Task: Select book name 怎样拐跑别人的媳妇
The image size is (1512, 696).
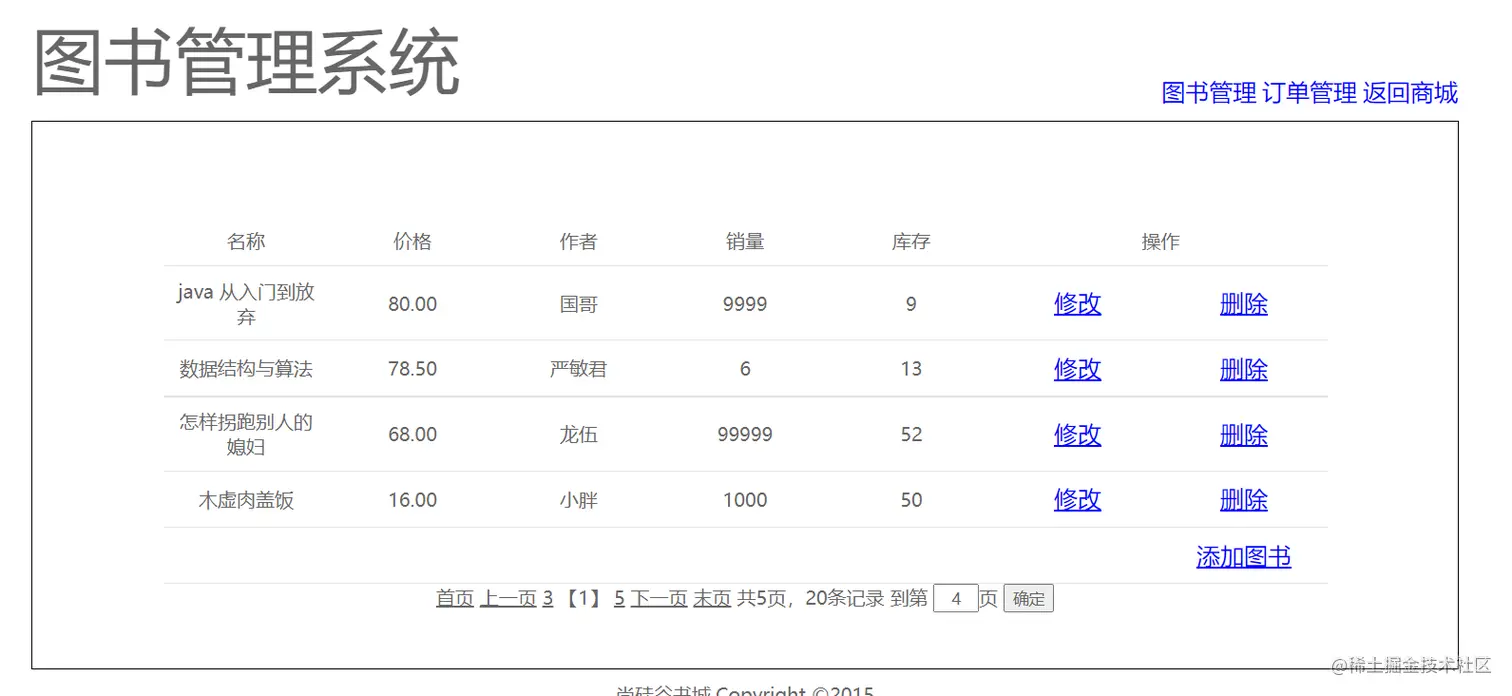Action: click(x=246, y=434)
